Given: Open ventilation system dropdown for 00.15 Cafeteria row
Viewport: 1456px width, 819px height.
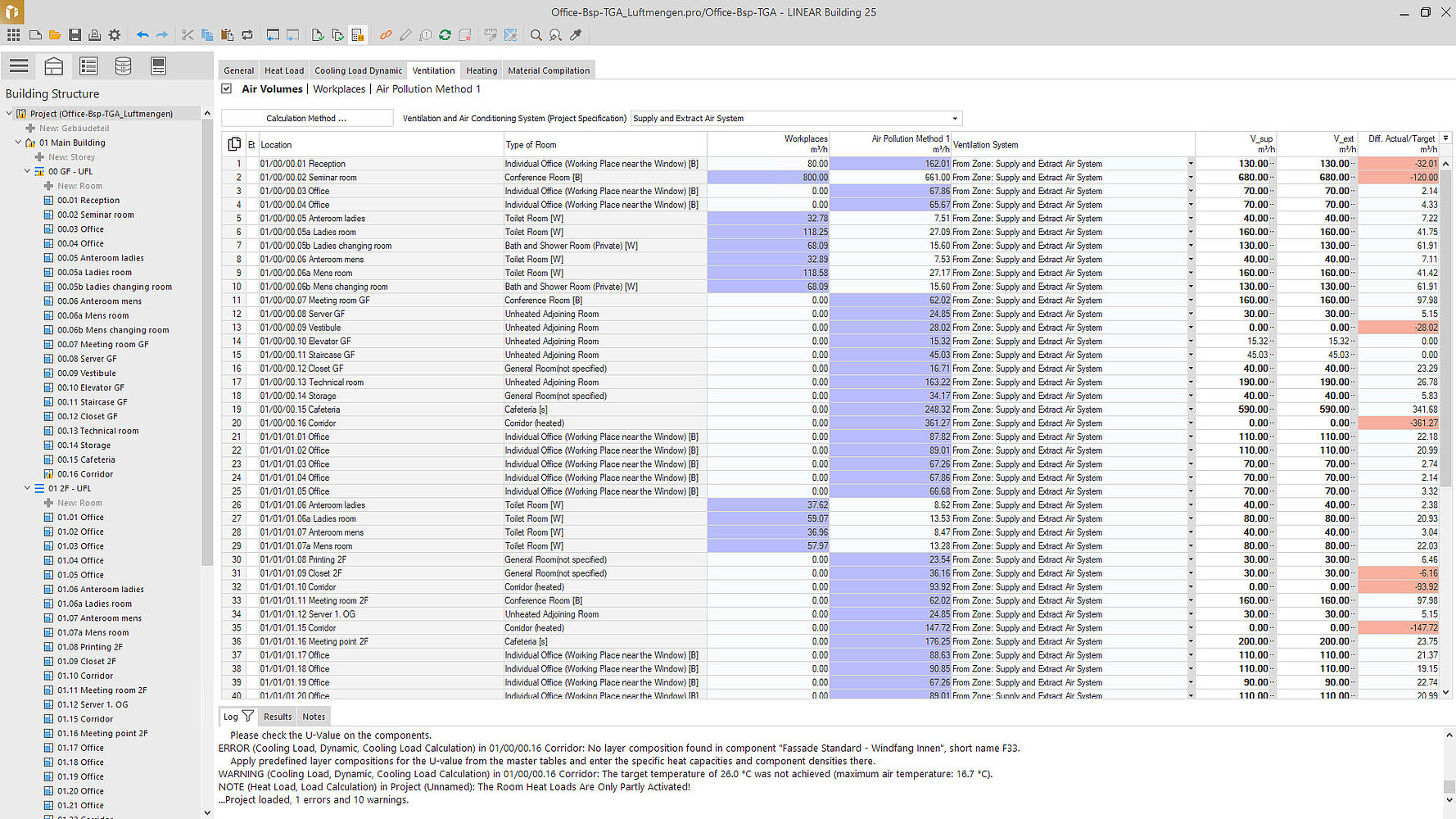Looking at the screenshot, I should tap(1191, 409).
